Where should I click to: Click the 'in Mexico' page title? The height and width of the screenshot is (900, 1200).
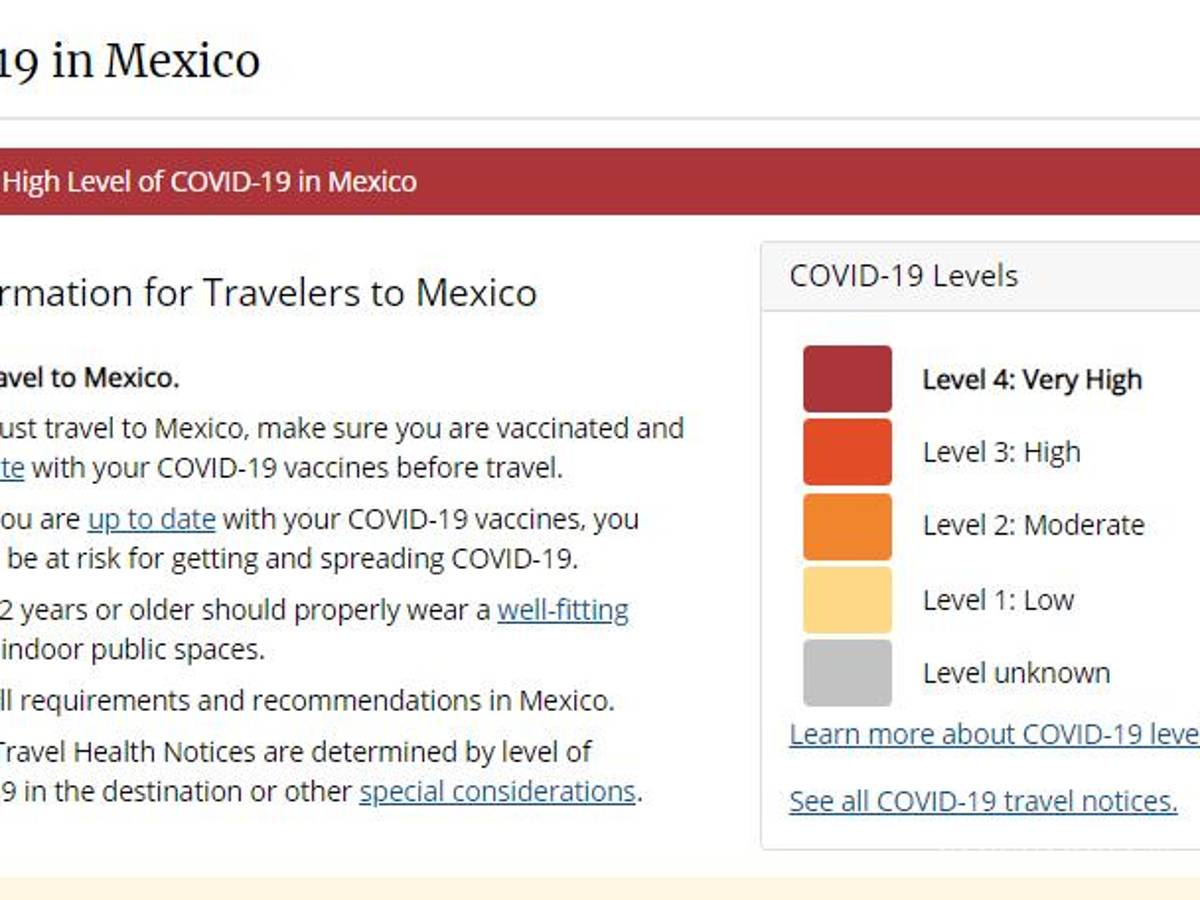[x=130, y=60]
